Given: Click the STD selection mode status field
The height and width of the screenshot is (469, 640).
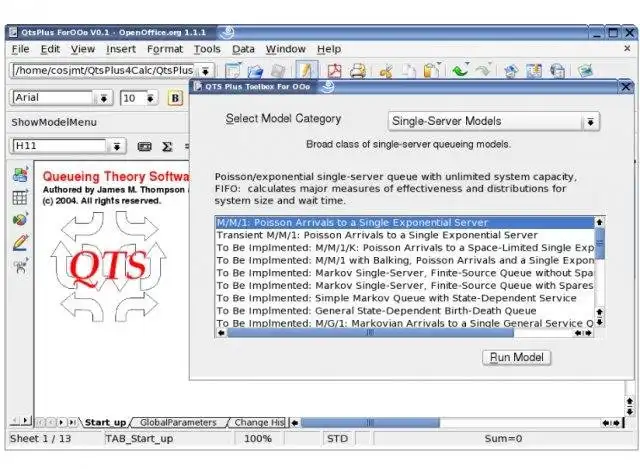Looking at the screenshot, I should point(337,439).
